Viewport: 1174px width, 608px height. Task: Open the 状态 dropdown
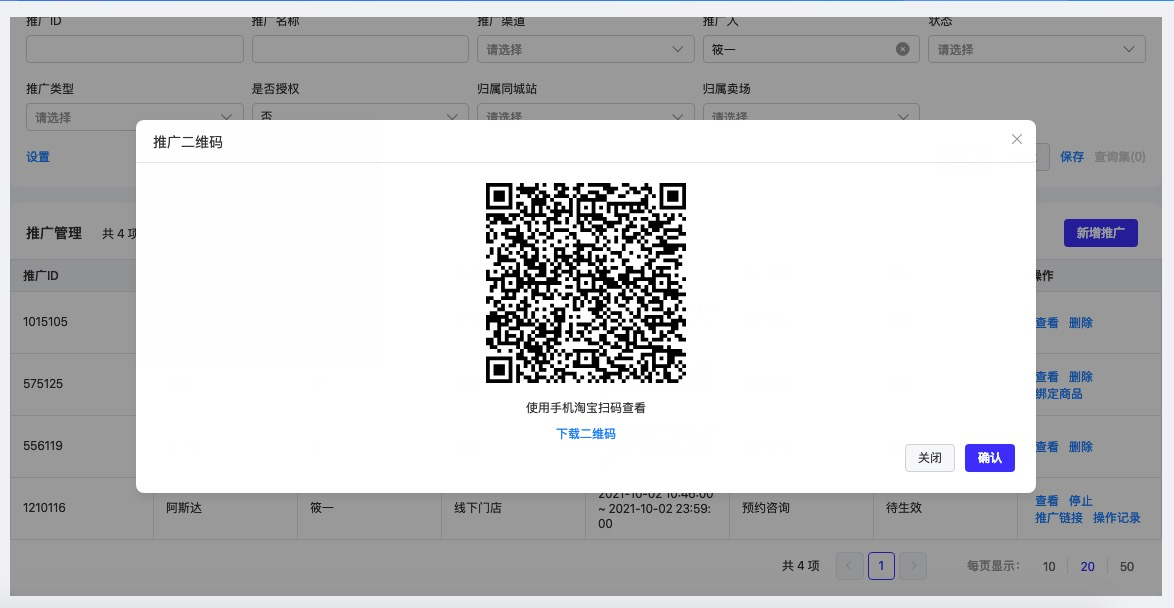click(x=1036, y=49)
